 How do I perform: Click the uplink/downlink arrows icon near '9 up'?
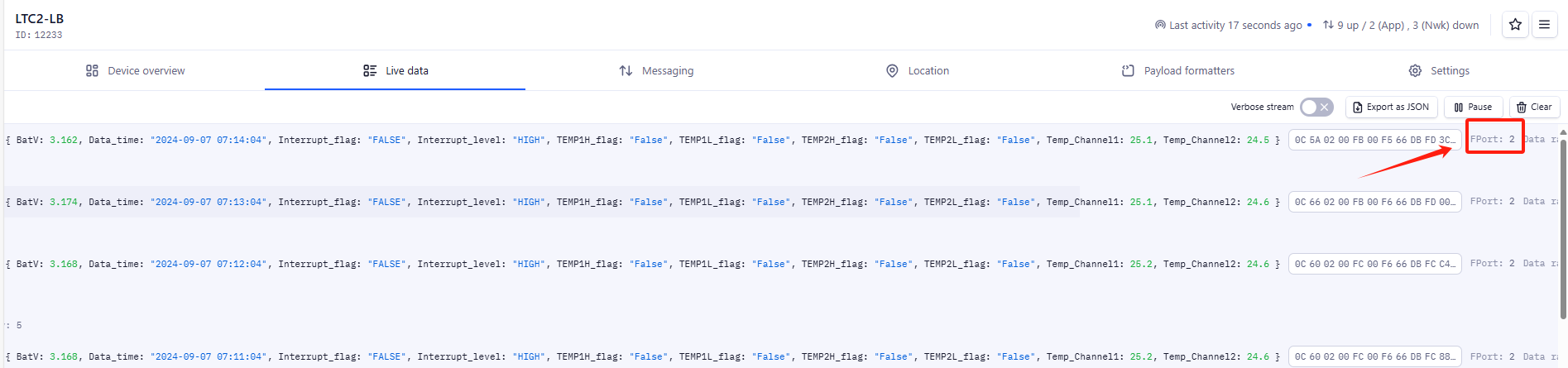(1328, 26)
